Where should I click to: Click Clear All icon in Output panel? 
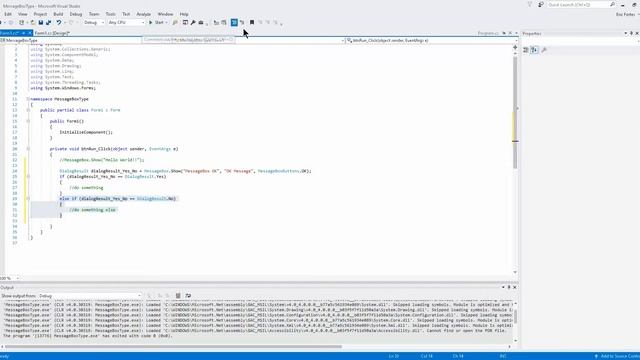coord(178,296)
